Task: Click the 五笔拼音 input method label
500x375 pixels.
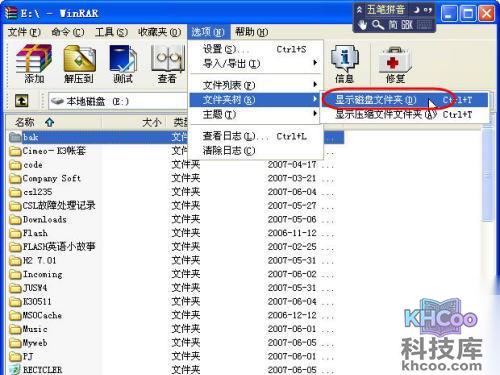Action: coord(385,10)
